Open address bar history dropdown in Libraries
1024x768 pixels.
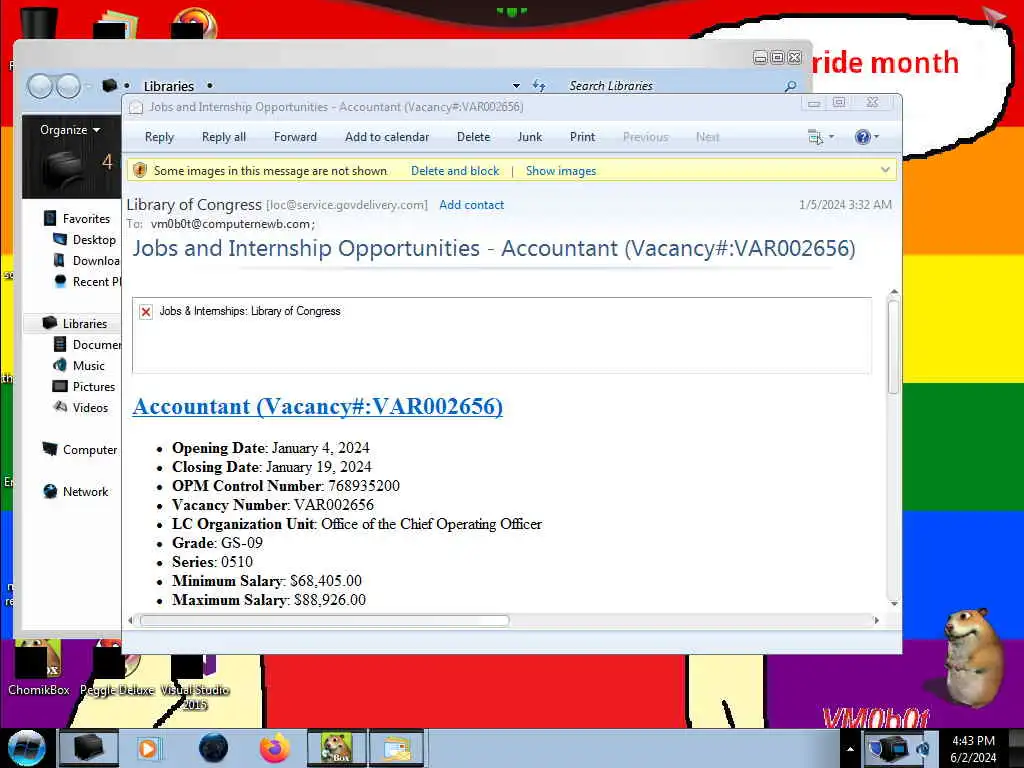516,86
